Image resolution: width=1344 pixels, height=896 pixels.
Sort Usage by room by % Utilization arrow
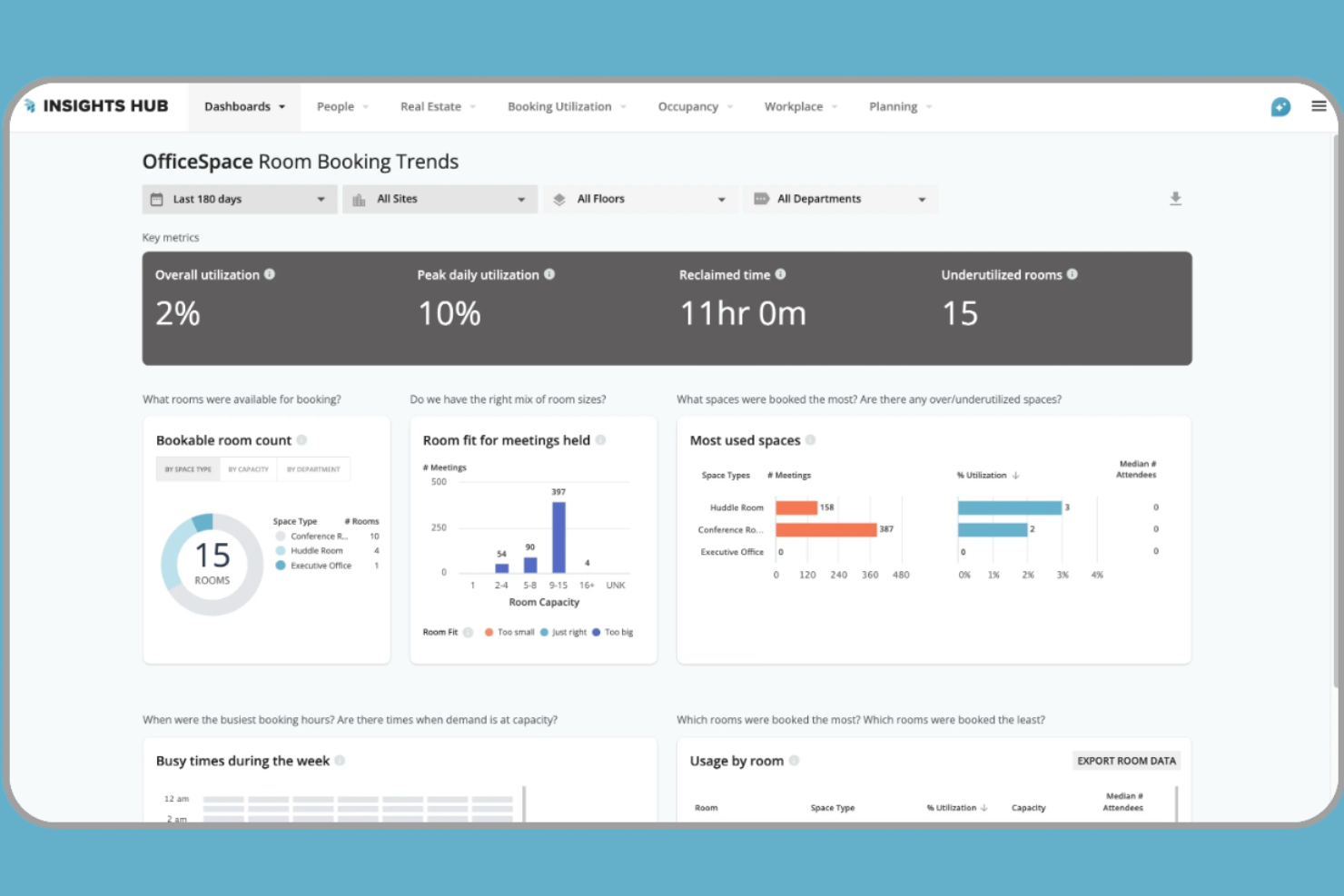pyautogui.click(x=983, y=807)
